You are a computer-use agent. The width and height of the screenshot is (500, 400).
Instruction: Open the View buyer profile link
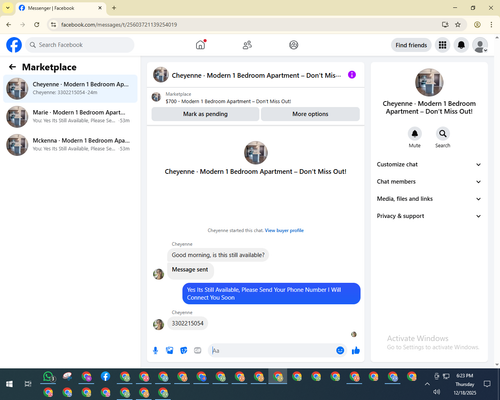[x=284, y=230]
